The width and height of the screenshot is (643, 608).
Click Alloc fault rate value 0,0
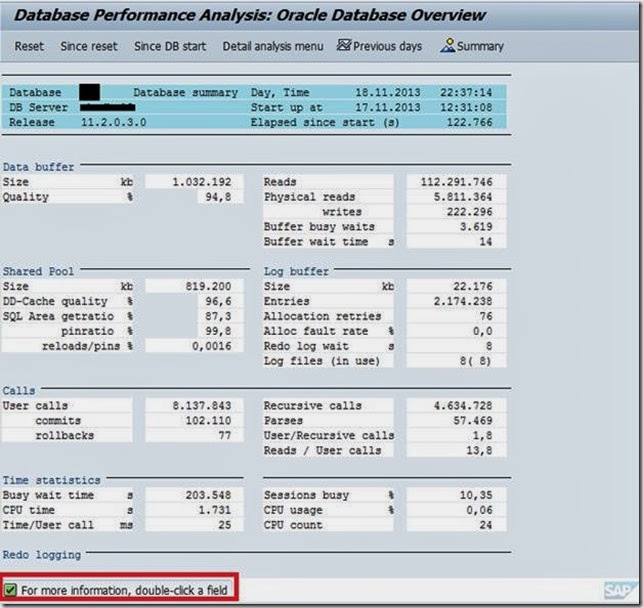(x=456, y=331)
